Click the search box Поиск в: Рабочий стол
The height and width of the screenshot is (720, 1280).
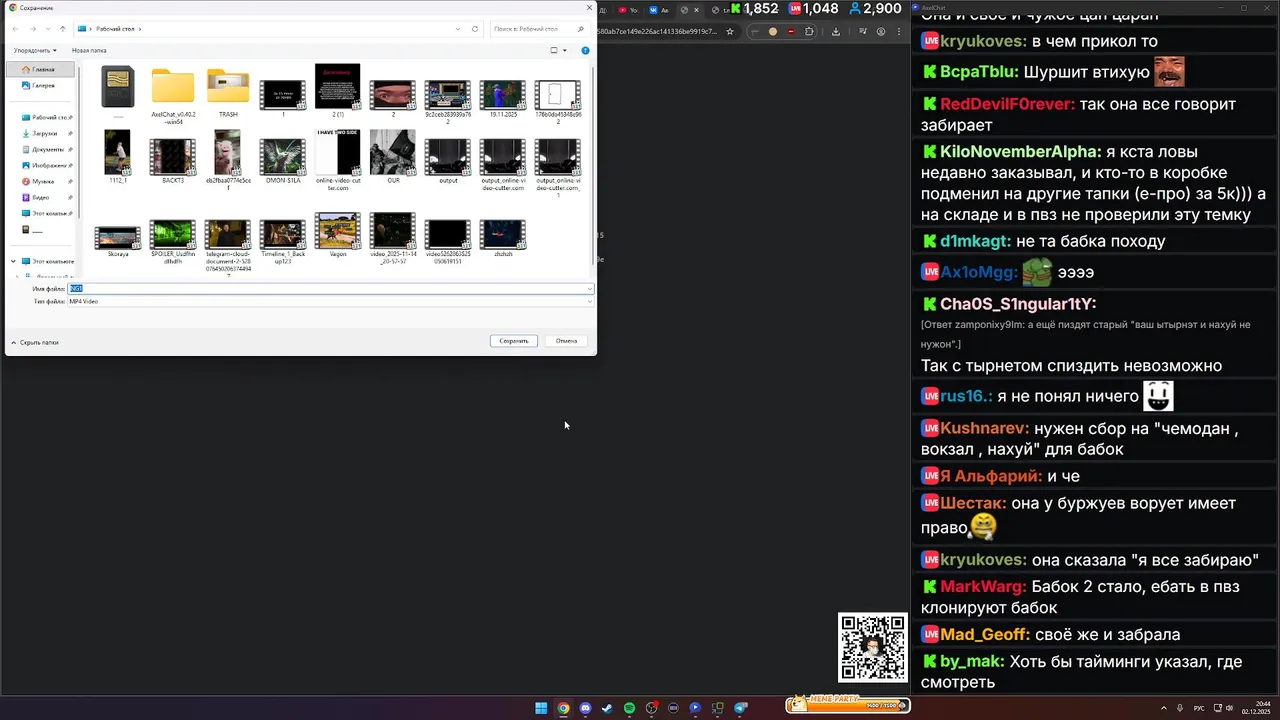tap(538, 29)
